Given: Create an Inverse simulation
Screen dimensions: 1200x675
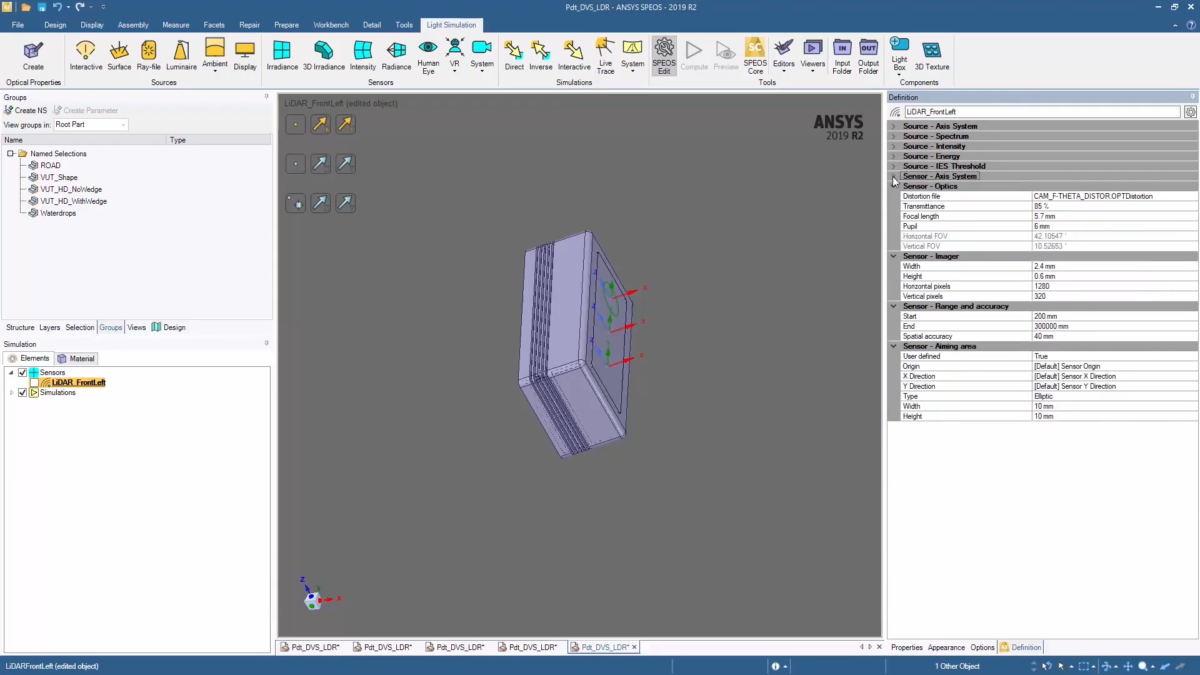Looking at the screenshot, I should pos(541,55).
